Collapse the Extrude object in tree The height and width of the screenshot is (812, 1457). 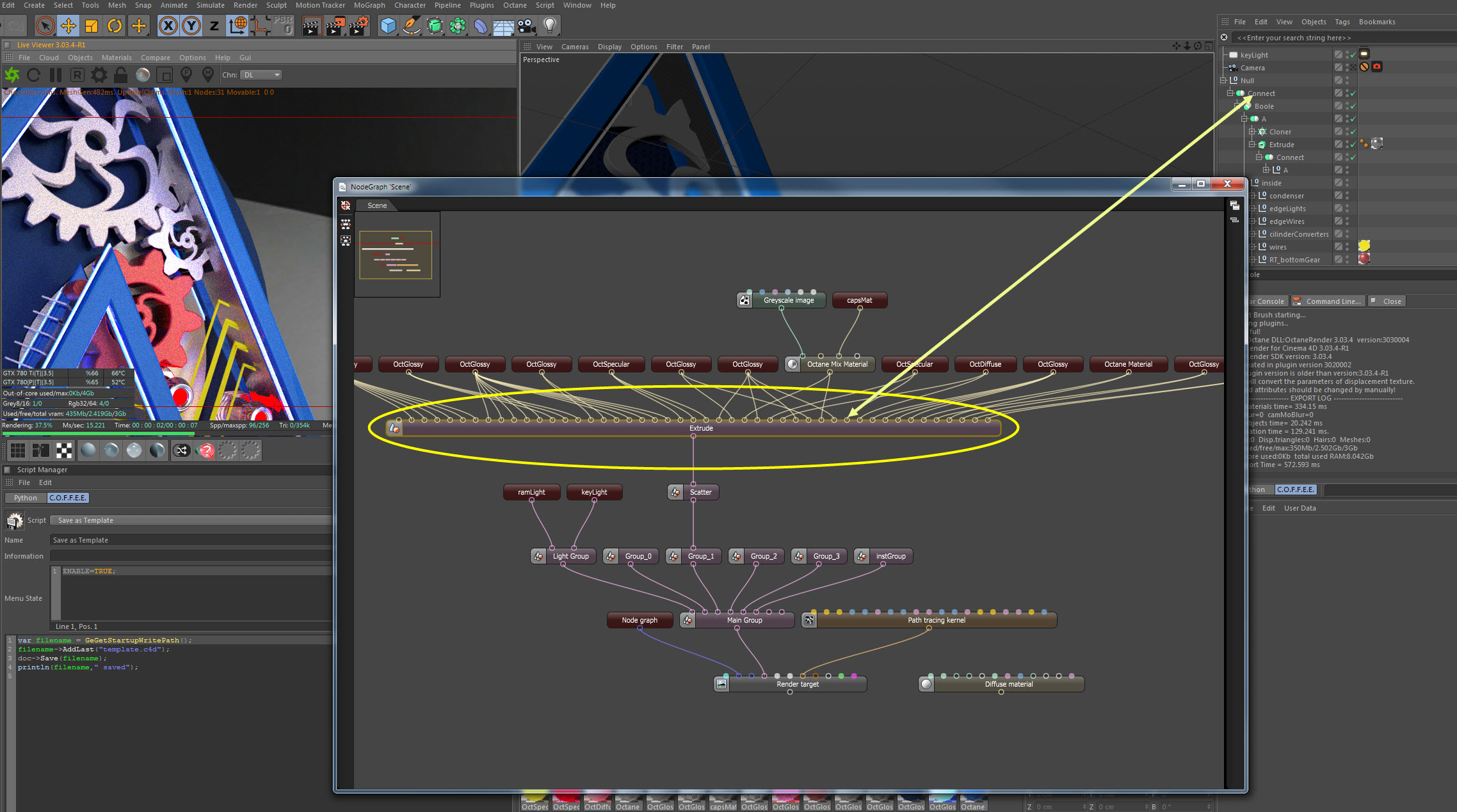click(x=1253, y=145)
